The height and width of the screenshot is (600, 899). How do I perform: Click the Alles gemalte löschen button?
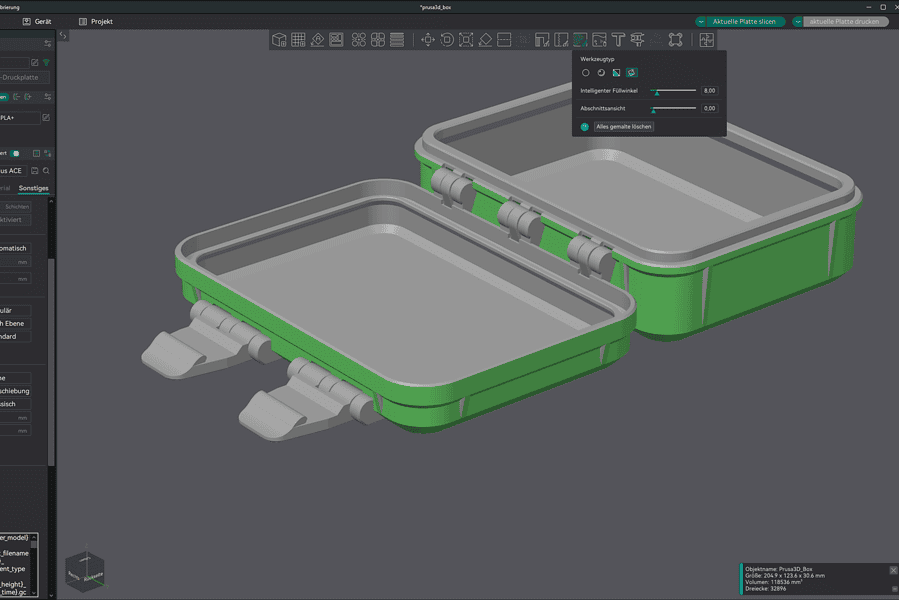[624, 127]
